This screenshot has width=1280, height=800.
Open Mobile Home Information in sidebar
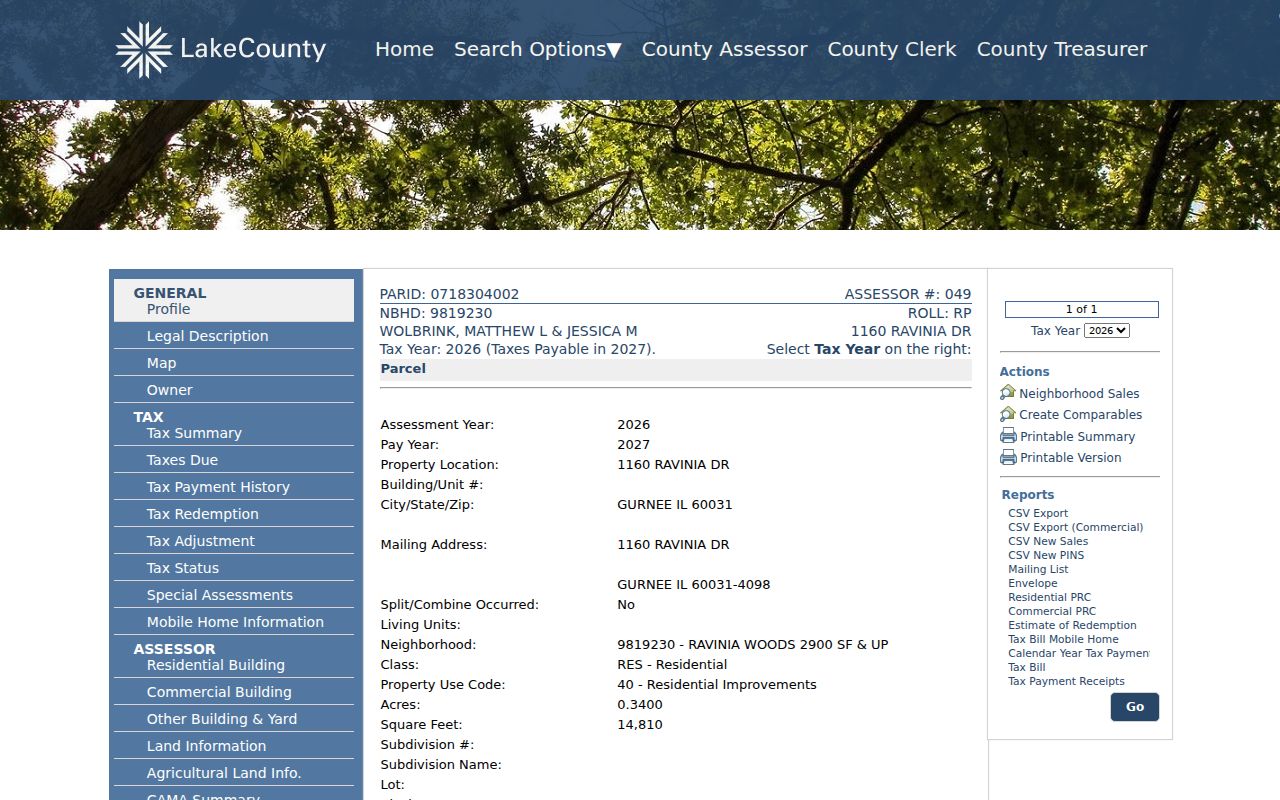(x=234, y=622)
